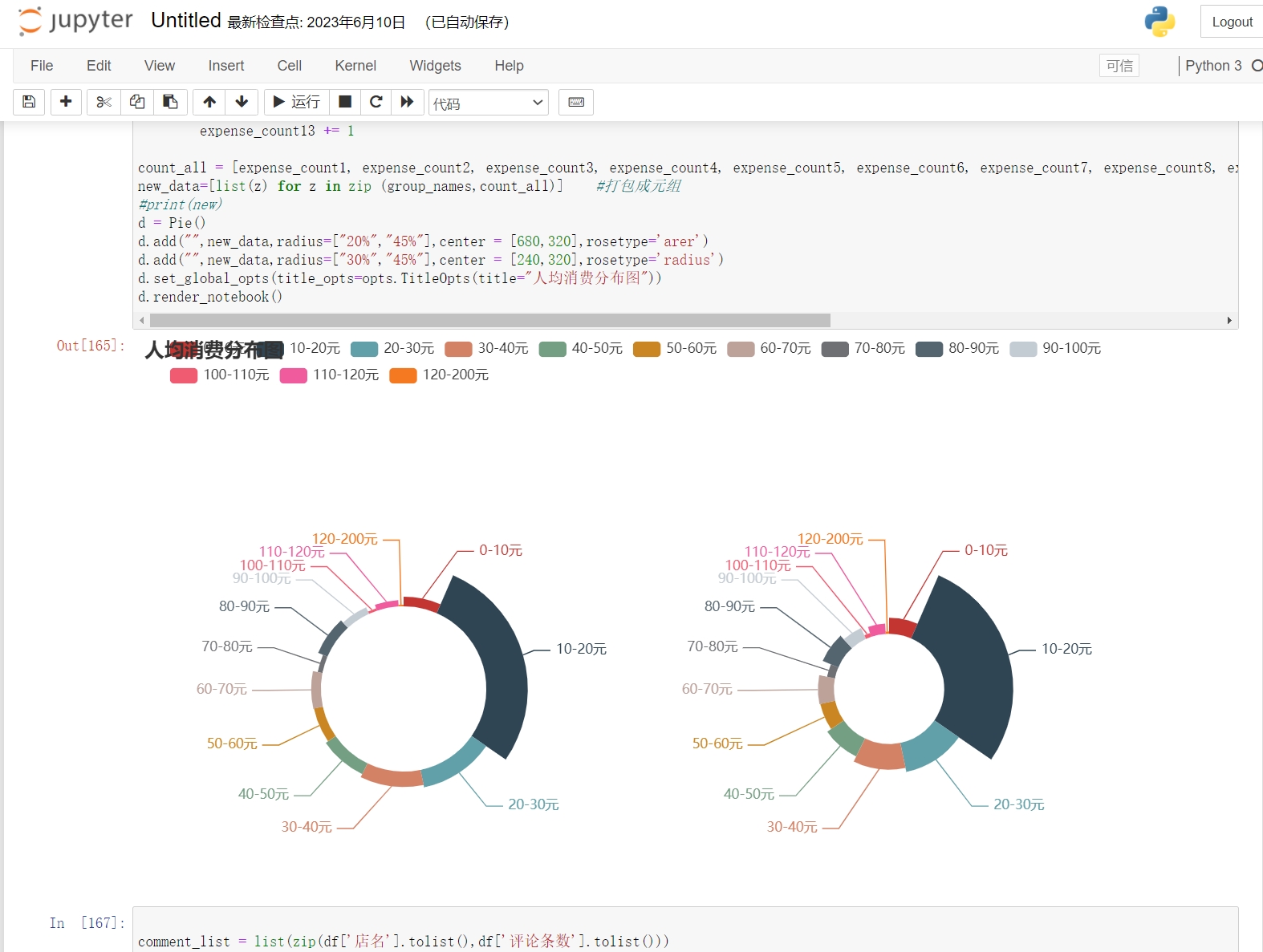The height and width of the screenshot is (952, 1263).
Task: Toggle the 80-90元 legend item
Action: [958, 349]
